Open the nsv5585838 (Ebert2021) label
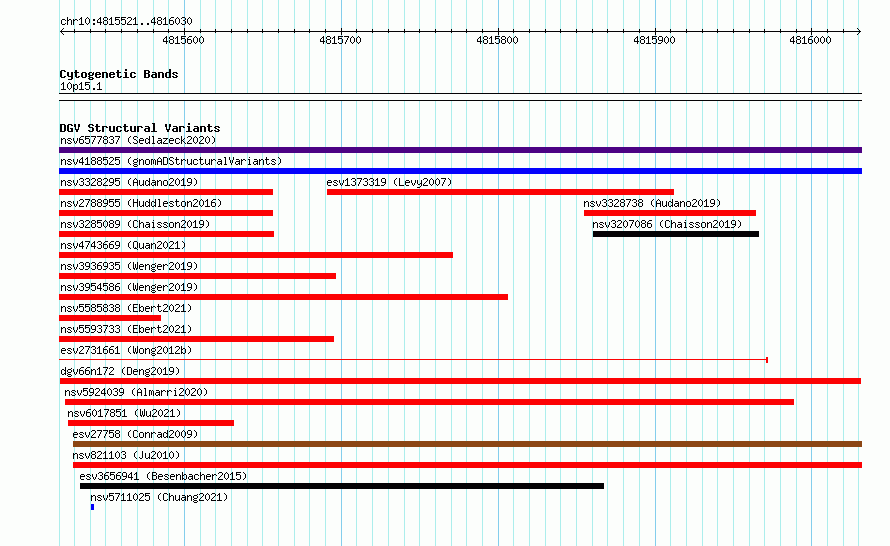This screenshot has width=890, height=546. click(126, 308)
